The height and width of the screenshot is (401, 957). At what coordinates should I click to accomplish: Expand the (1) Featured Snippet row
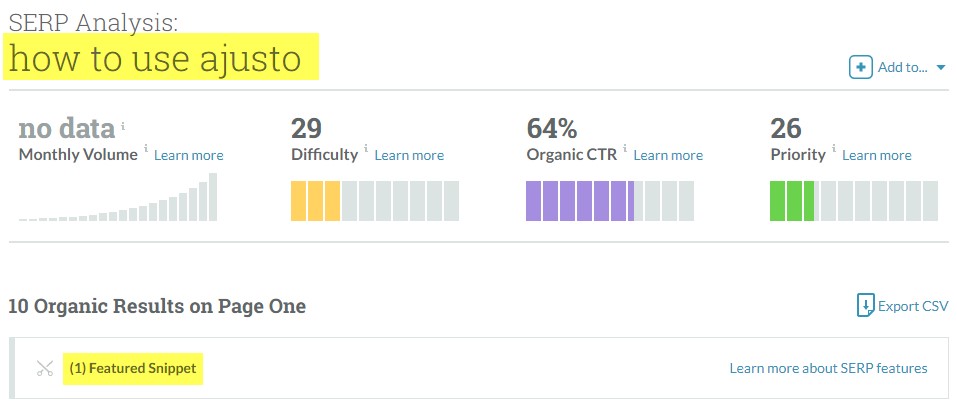click(x=135, y=368)
